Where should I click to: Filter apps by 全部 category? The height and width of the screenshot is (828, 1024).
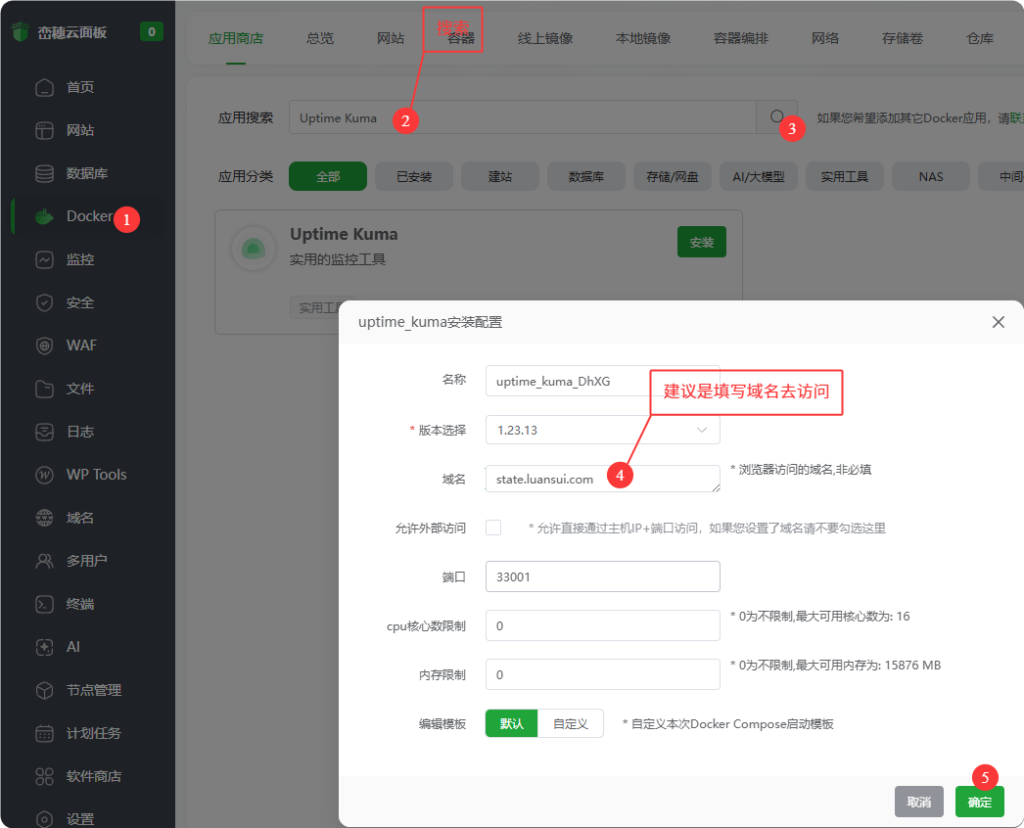pos(328,176)
